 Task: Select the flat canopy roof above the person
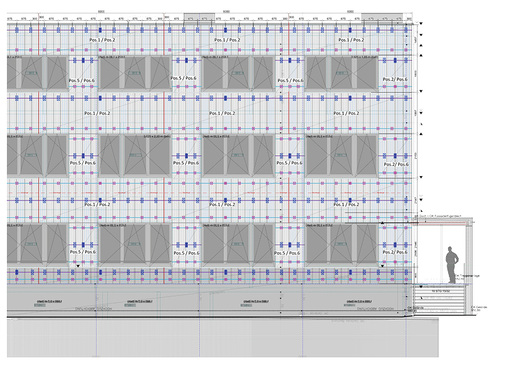pos(443,220)
